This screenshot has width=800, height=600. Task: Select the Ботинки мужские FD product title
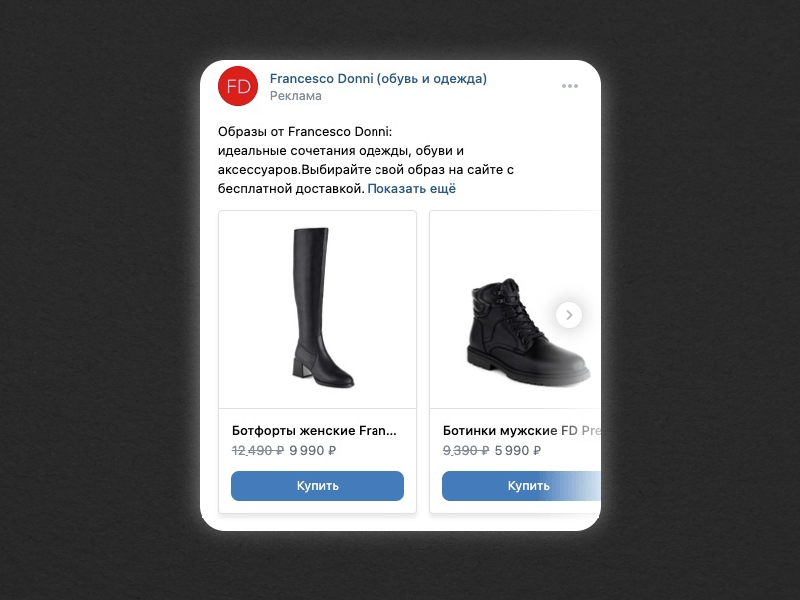[x=521, y=431]
